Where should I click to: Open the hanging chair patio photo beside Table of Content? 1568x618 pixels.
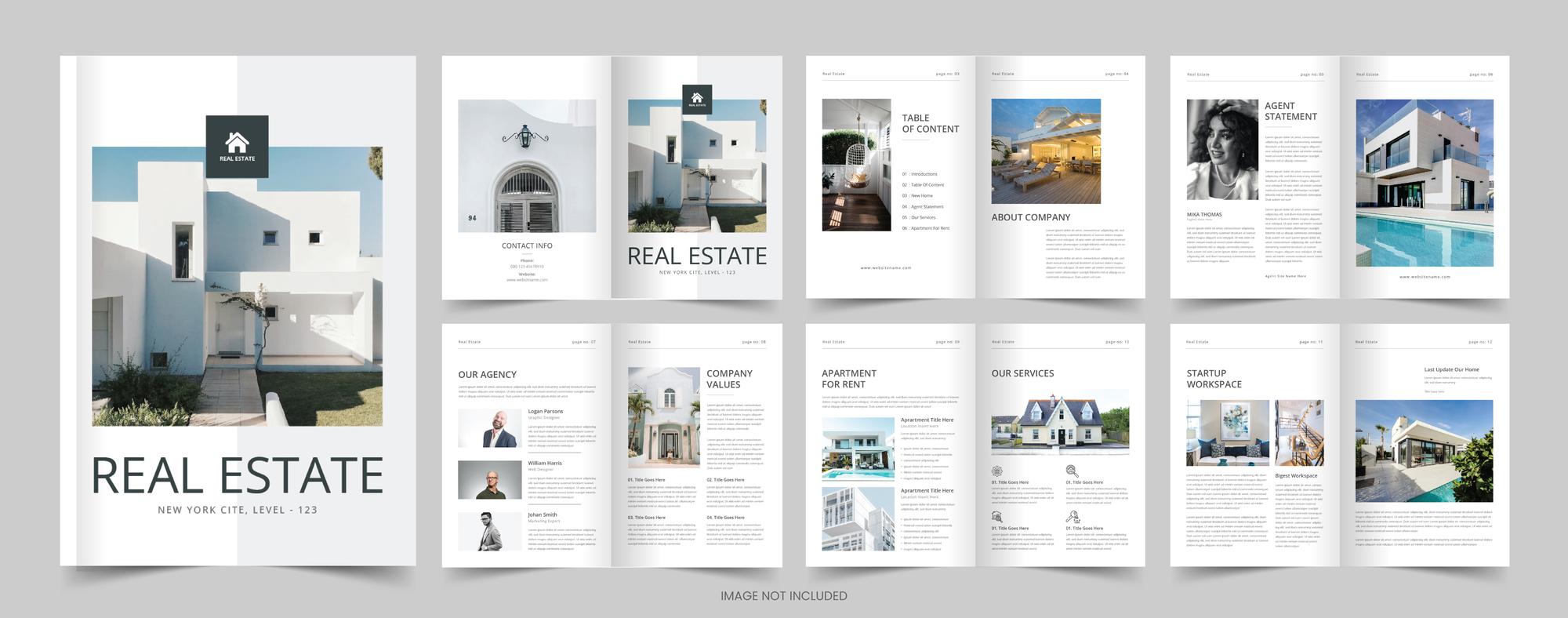856,165
